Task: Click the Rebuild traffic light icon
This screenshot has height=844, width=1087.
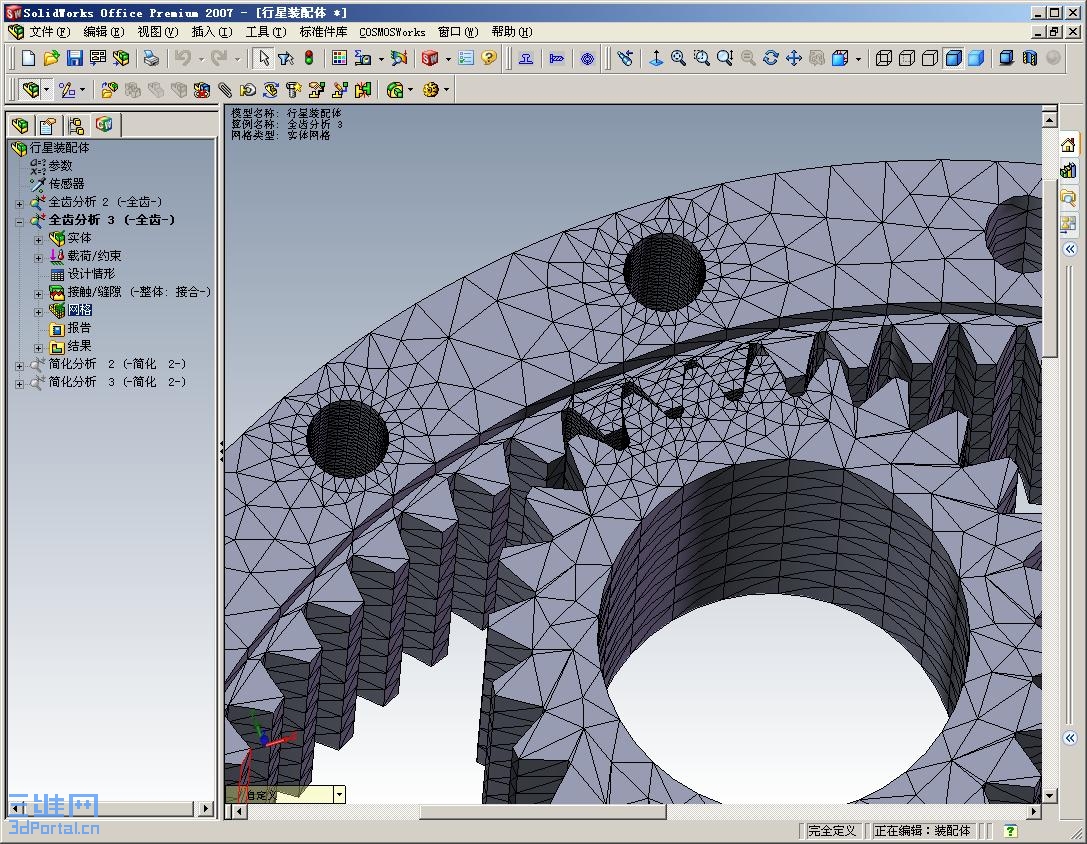Action: click(x=309, y=59)
